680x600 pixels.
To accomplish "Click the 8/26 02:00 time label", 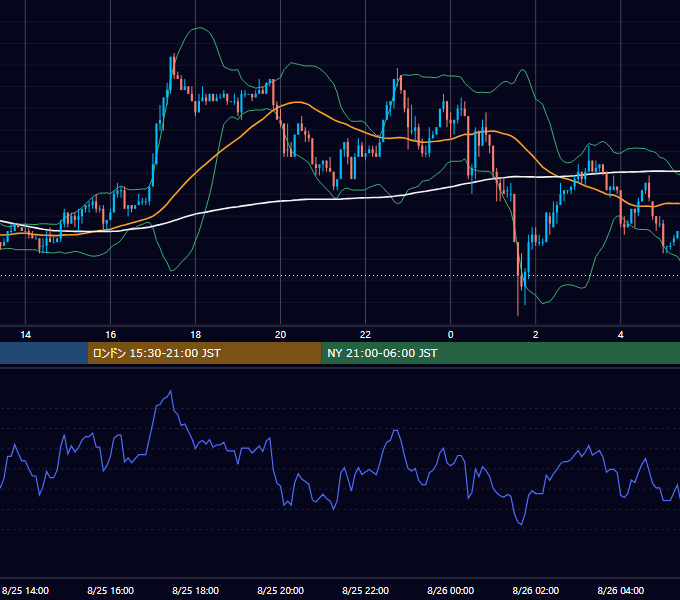I will pyautogui.click(x=536, y=590).
